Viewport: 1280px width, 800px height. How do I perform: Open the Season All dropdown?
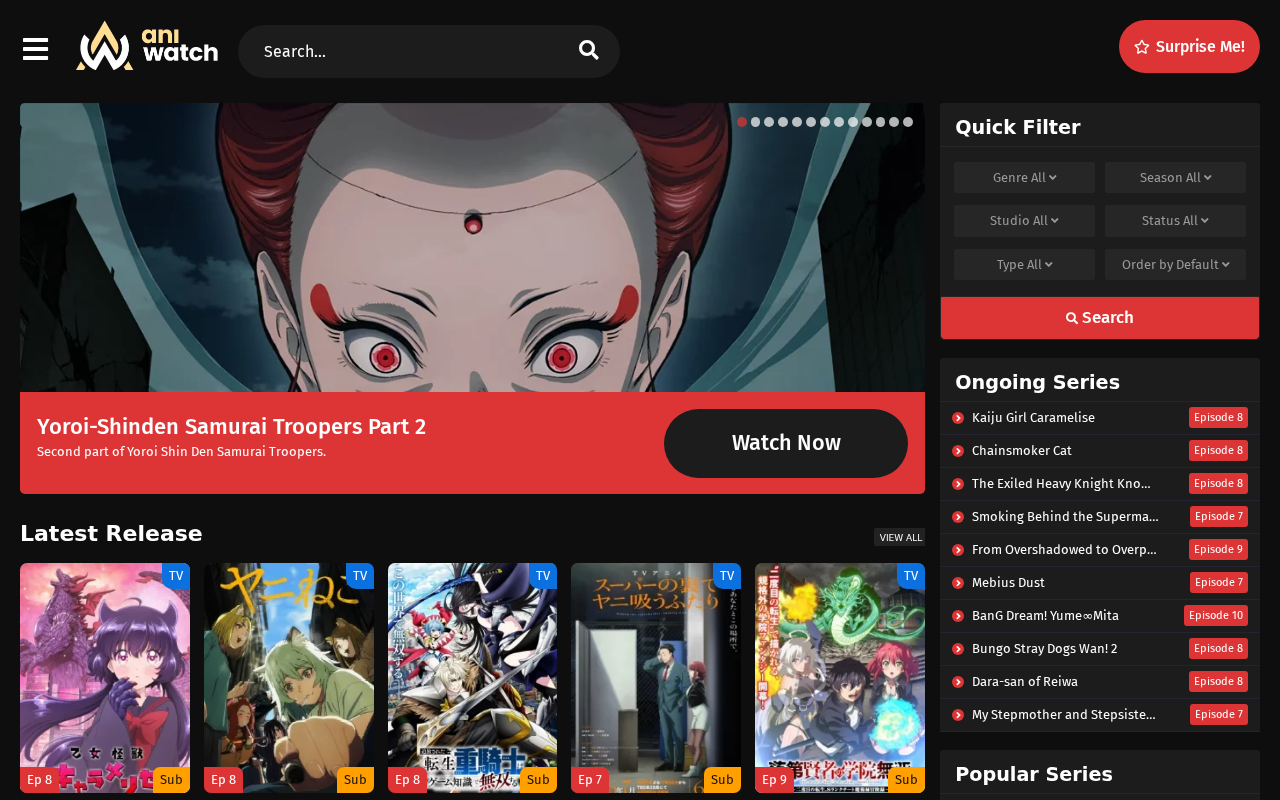tap(1175, 177)
